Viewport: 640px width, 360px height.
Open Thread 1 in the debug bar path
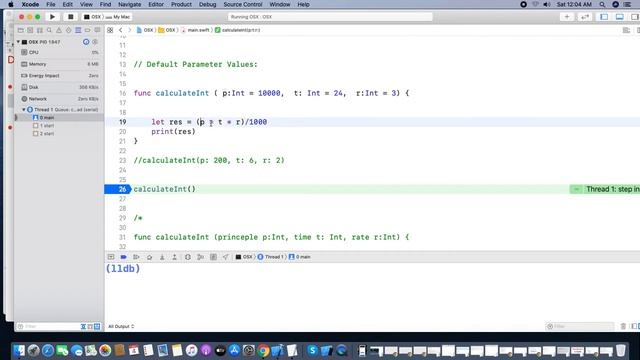tap(270, 257)
